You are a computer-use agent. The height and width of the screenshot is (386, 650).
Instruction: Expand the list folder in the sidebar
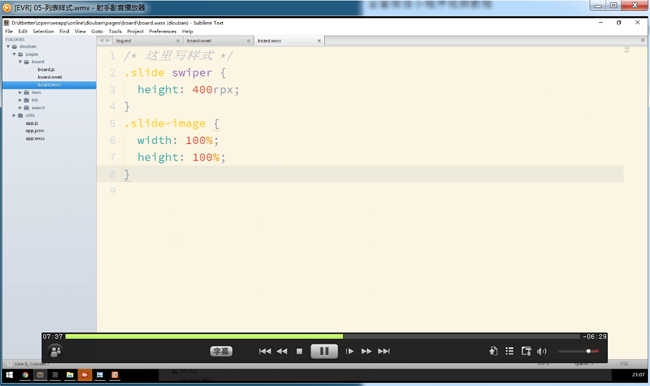(20, 100)
